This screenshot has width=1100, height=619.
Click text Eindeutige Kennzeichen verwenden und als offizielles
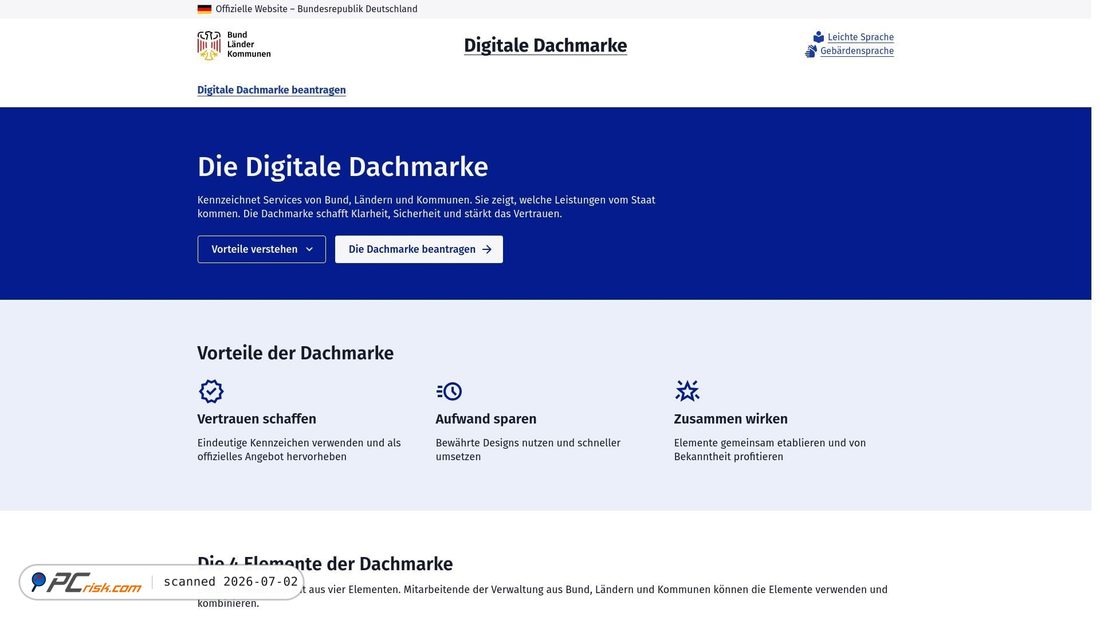(299, 450)
